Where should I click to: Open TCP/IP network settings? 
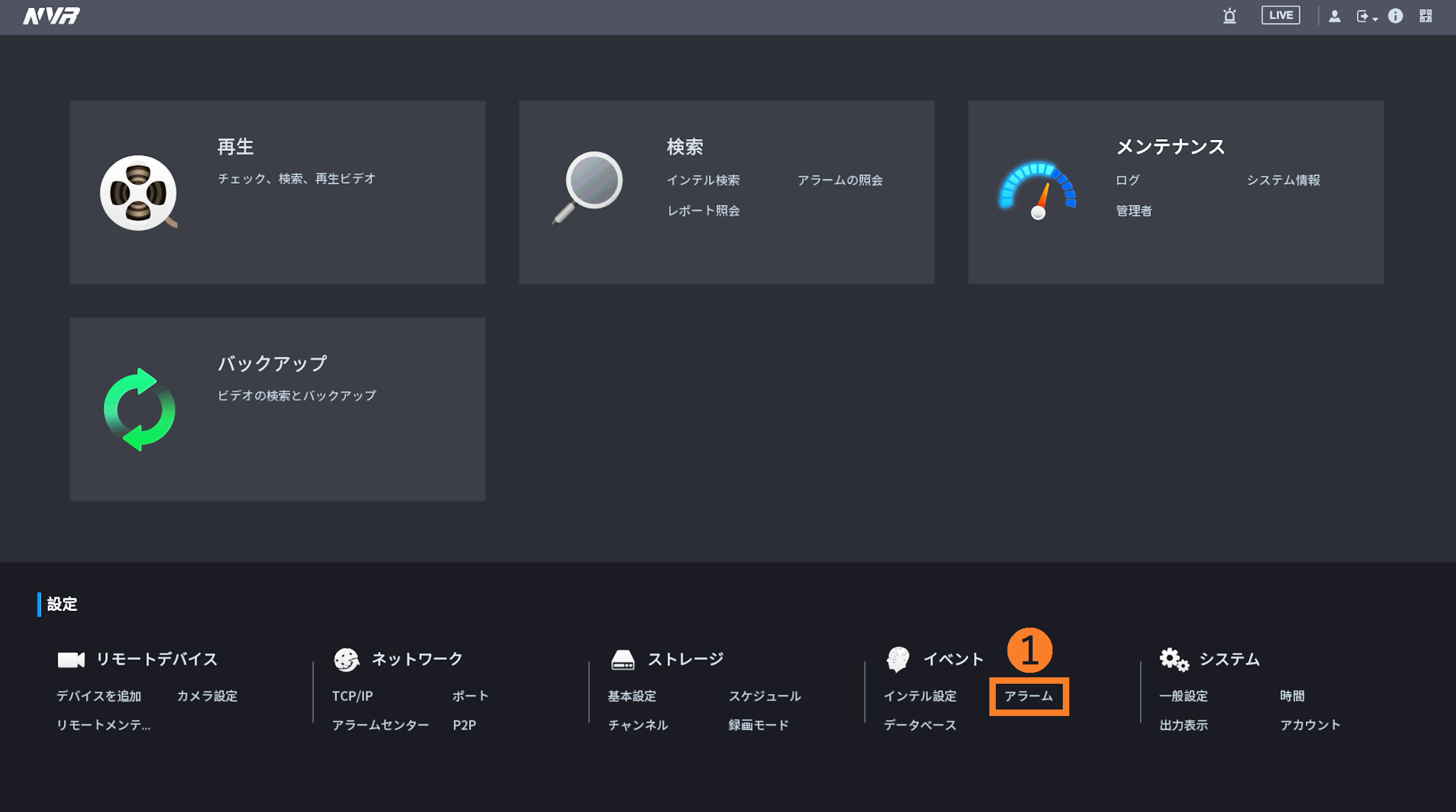(x=352, y=696)
